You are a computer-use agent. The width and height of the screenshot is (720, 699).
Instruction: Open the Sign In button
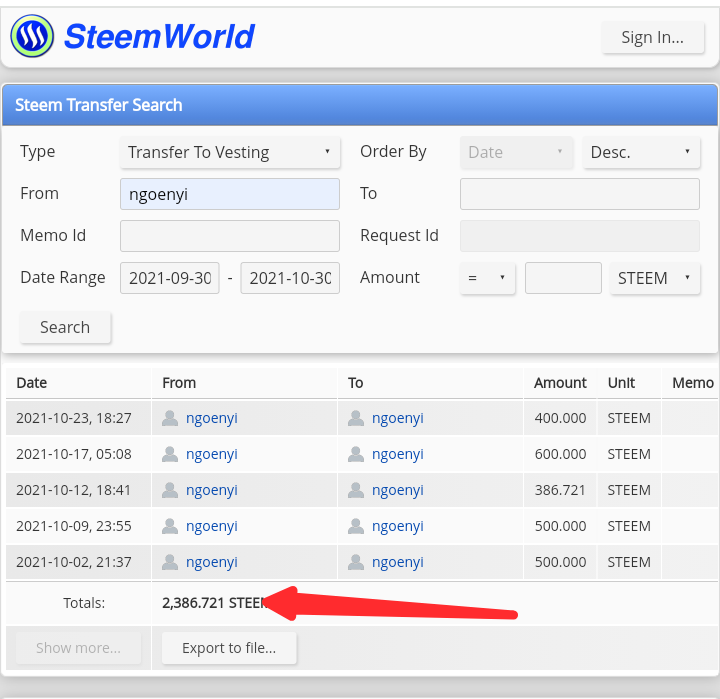tap(652, 37)
